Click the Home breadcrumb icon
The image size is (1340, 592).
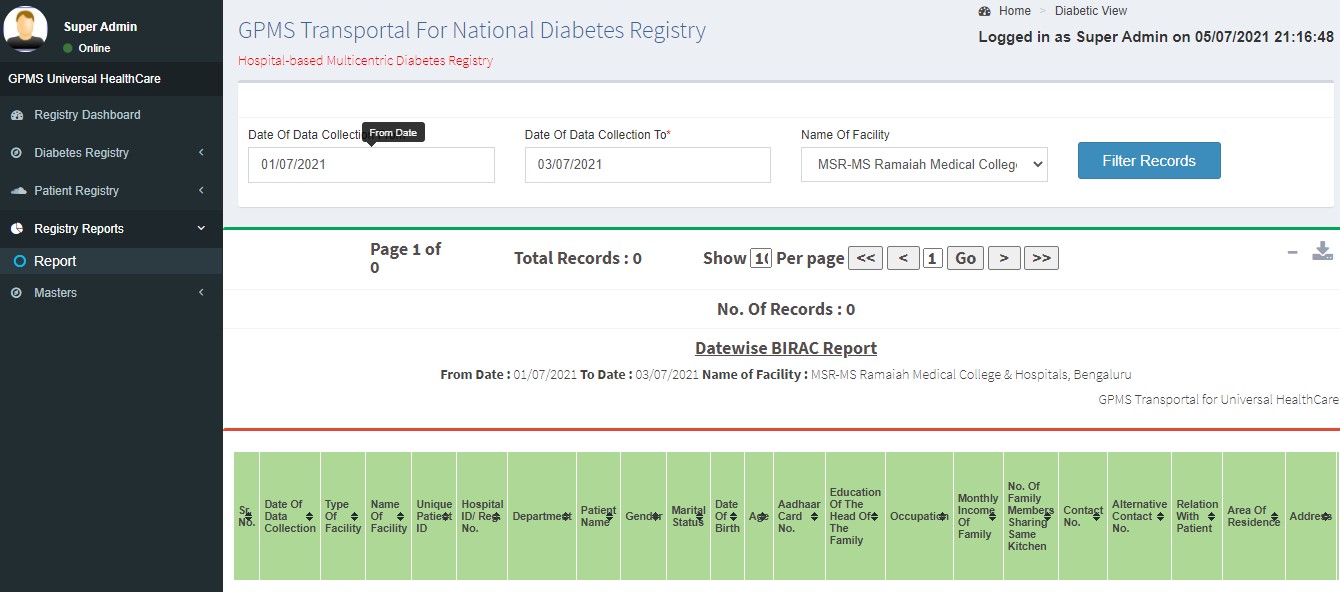[x=983, y=11]
